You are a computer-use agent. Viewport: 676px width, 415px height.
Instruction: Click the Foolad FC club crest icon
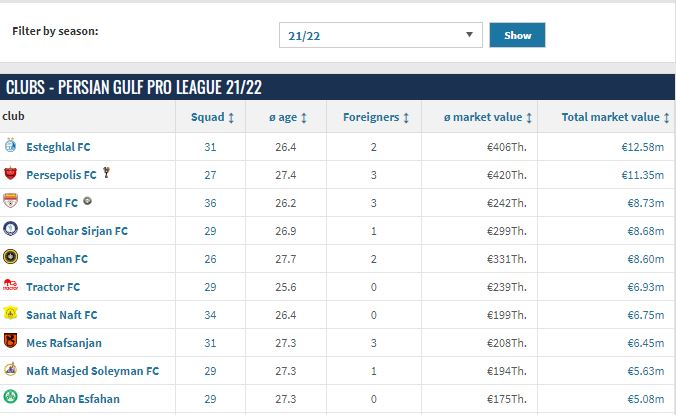coord(11,203)
